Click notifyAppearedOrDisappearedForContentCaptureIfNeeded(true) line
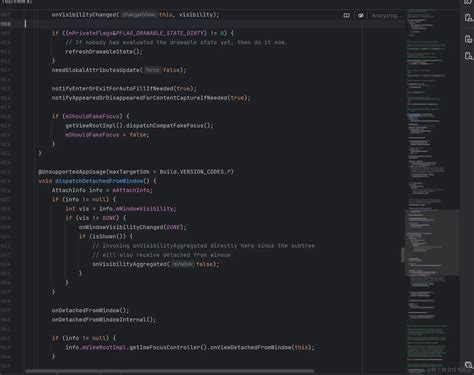The image size is (474, 375). coord(151,98)
